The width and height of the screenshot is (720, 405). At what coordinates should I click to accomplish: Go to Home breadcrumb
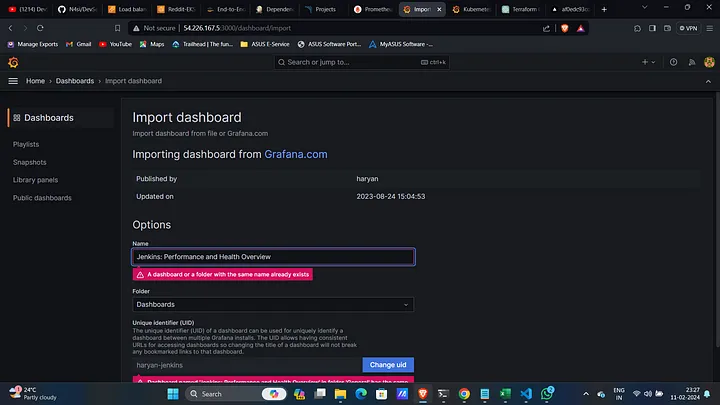35,81
